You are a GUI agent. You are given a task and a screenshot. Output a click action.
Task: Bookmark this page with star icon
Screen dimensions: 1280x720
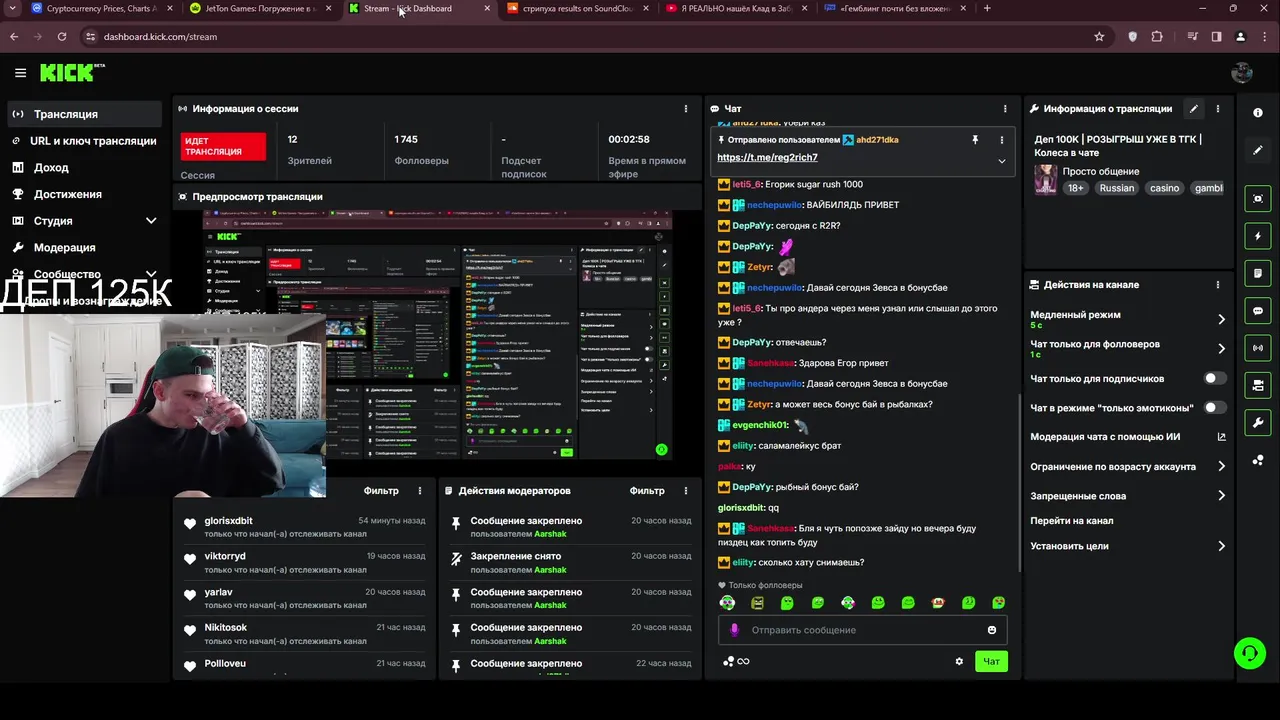click(1099, 36)
